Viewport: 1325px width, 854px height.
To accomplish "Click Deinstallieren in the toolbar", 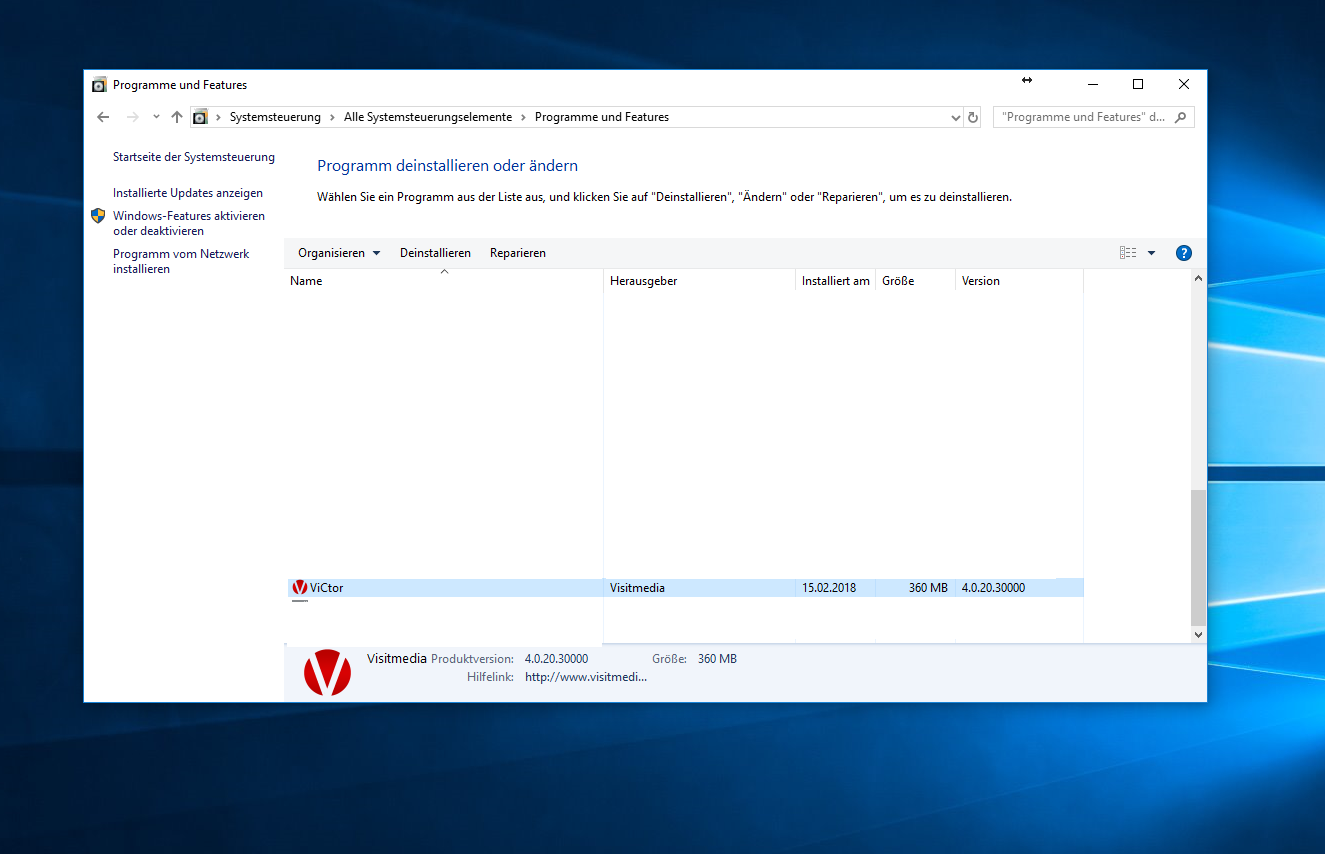I will (435, 253).
